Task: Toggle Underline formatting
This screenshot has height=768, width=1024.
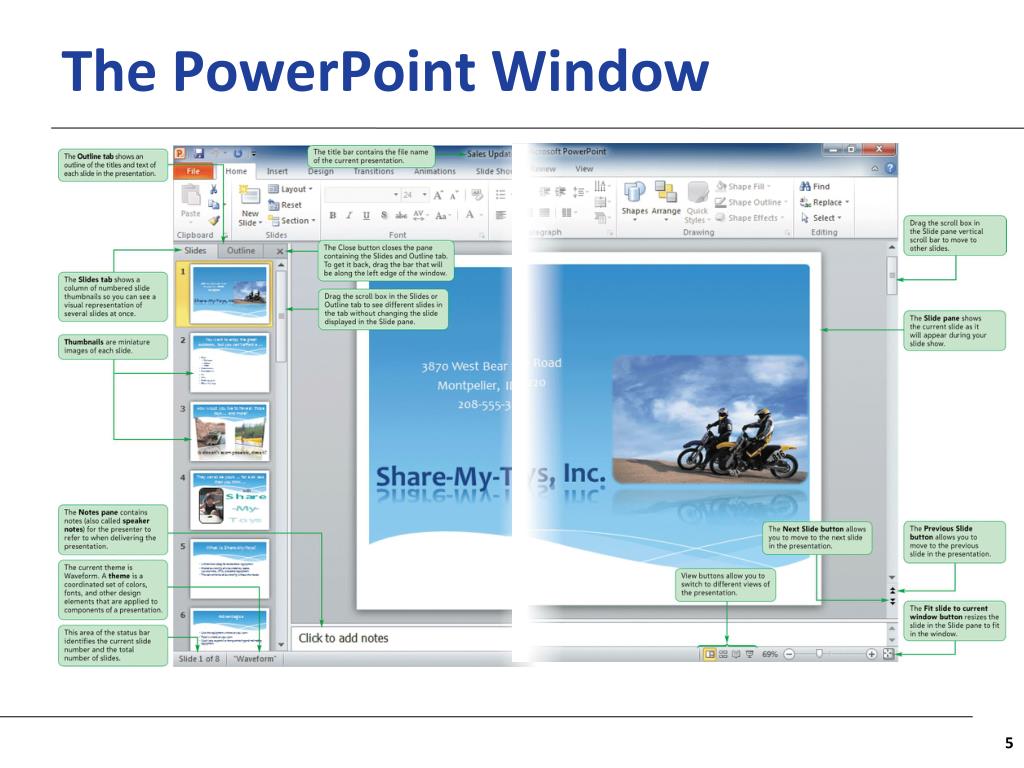Action: [366, 215]
